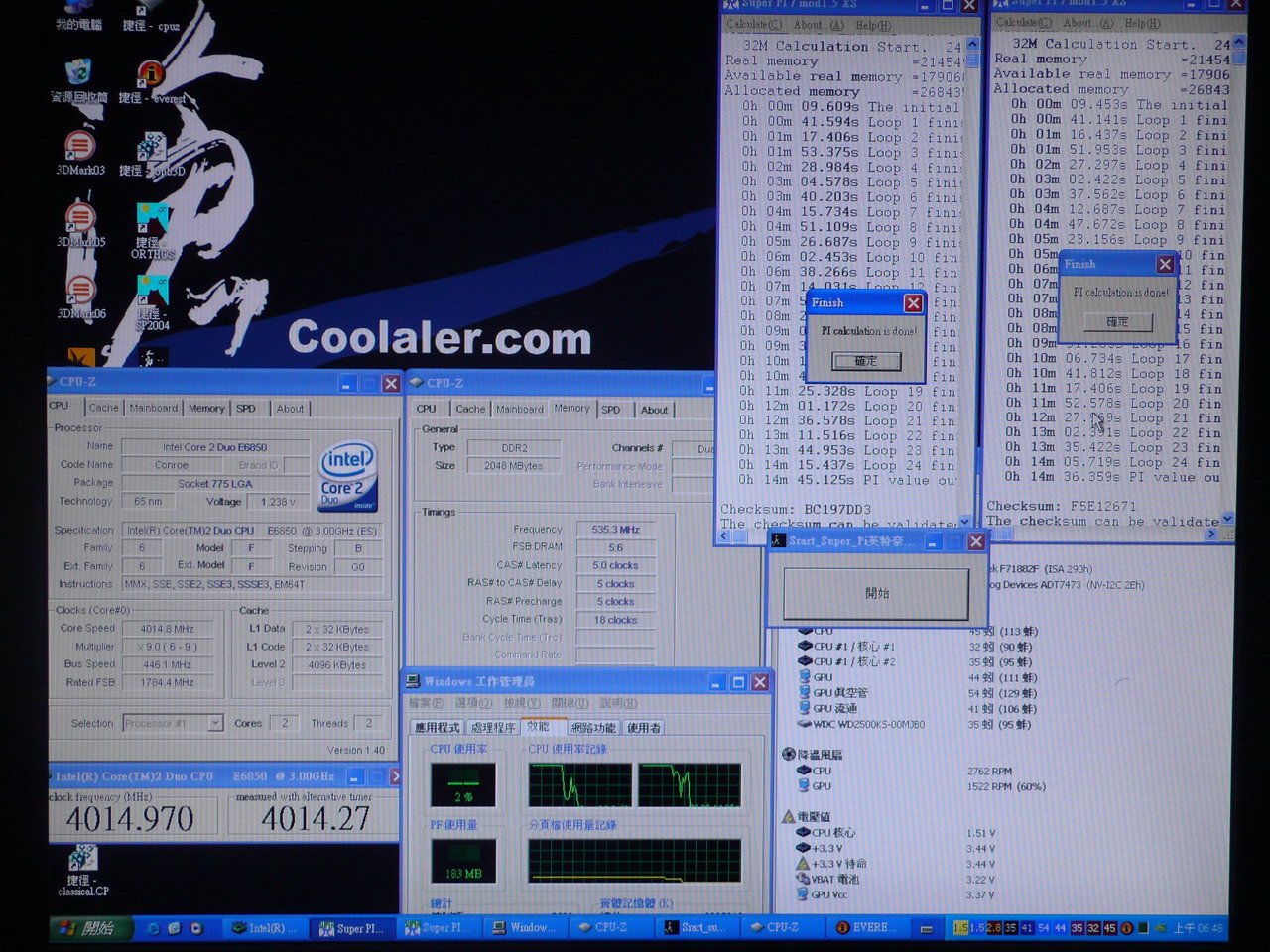Image resolution: width=1270 pixels, height=952 pixels.
Task: Click right Super PI vertical scrollbar down arrow
Action: [x=1227, y=519]
